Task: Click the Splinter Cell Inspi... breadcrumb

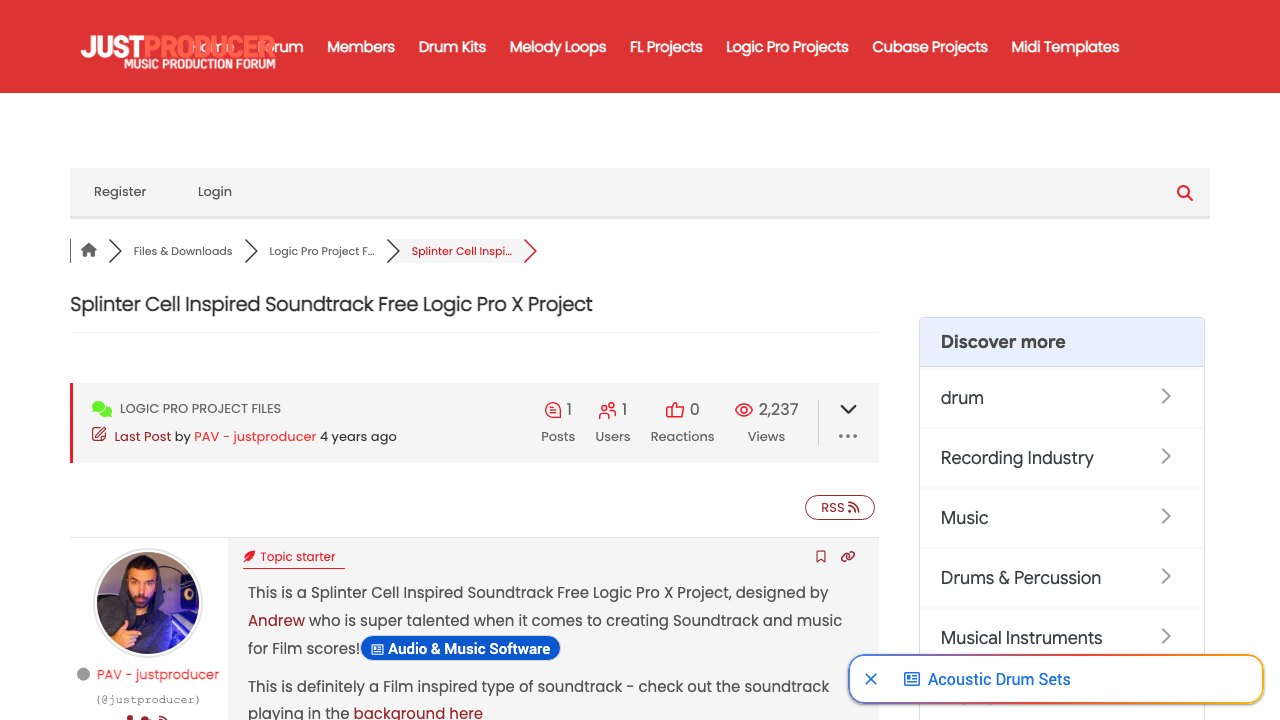Action: coord(462,251)
